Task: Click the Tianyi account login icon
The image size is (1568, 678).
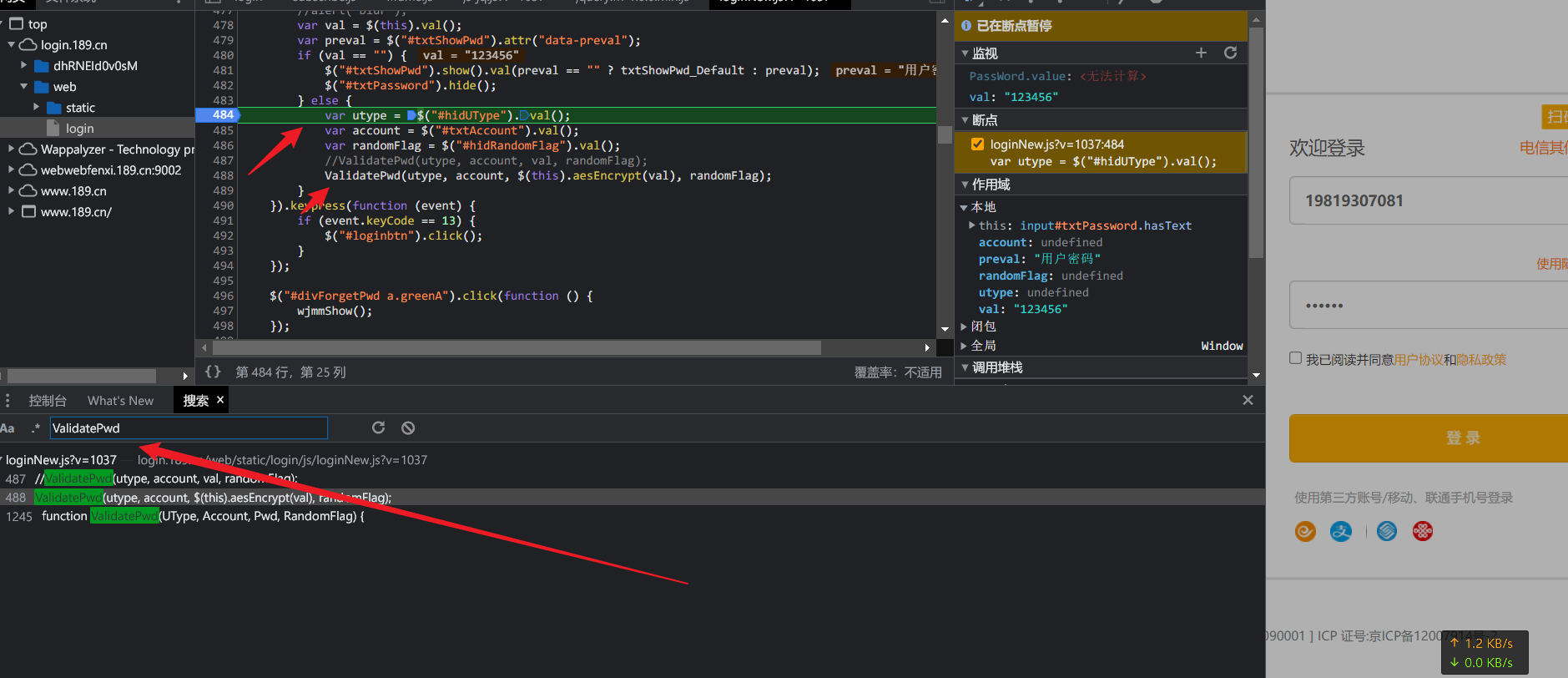Action: pos(1305,531)
